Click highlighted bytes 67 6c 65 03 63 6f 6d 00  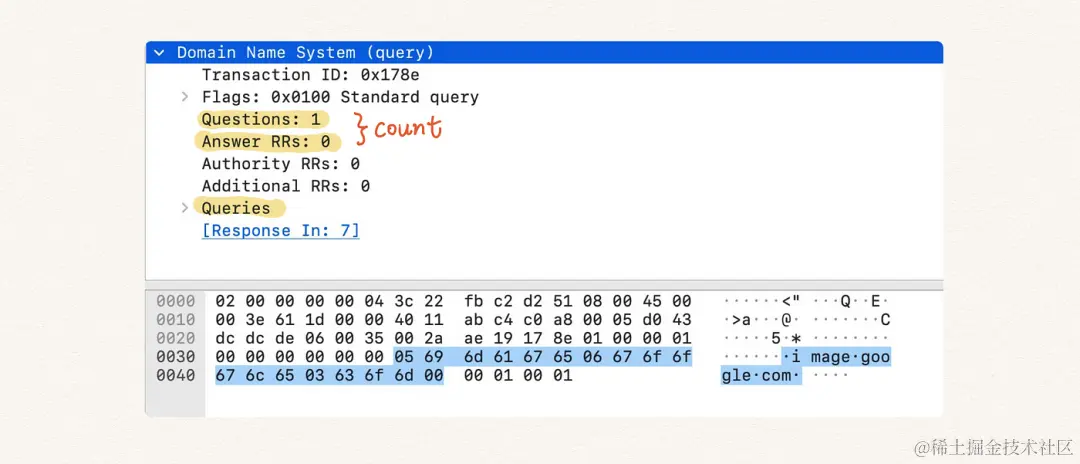point(329,376)
